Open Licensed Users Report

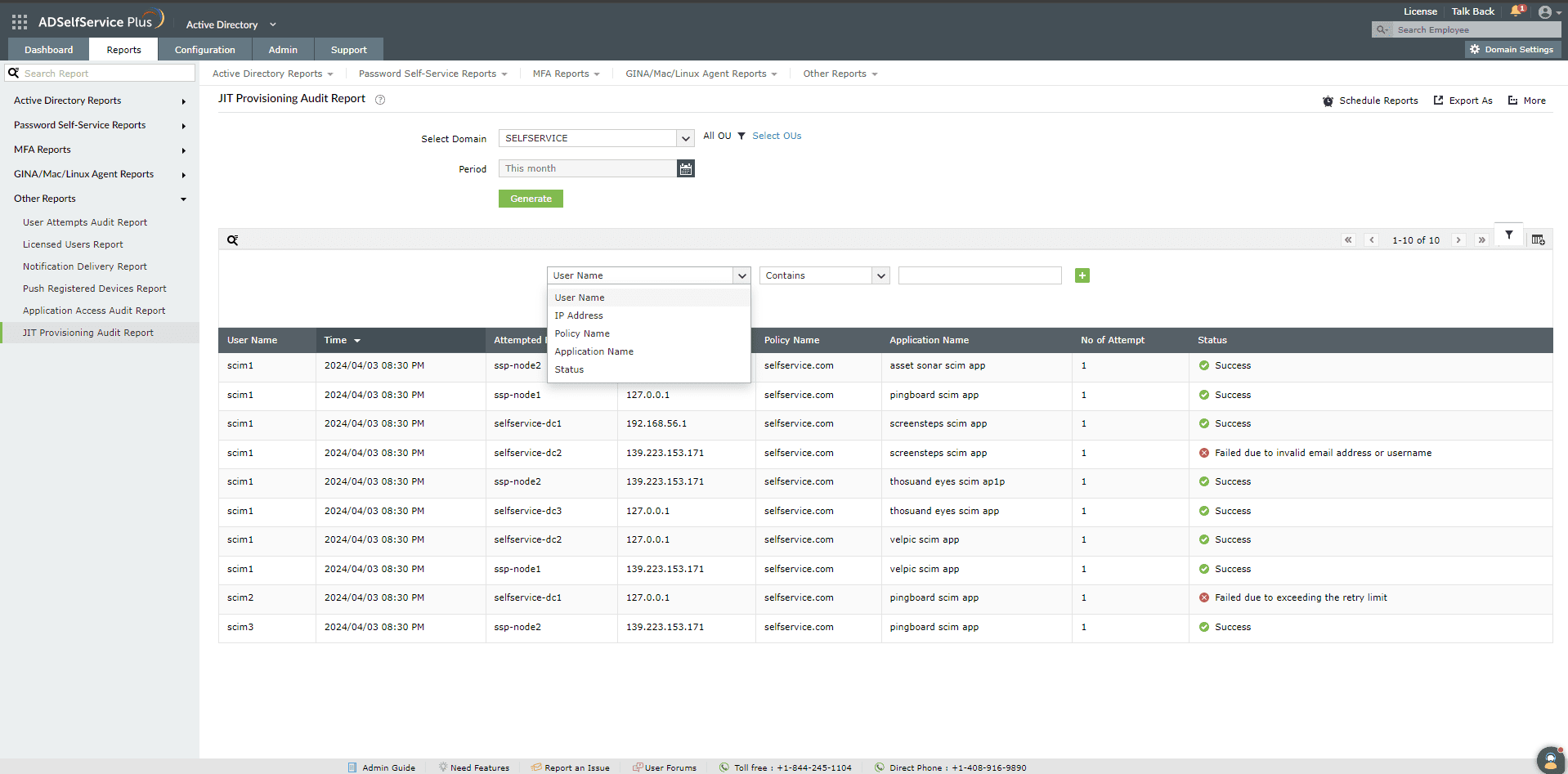pos(73,244)
